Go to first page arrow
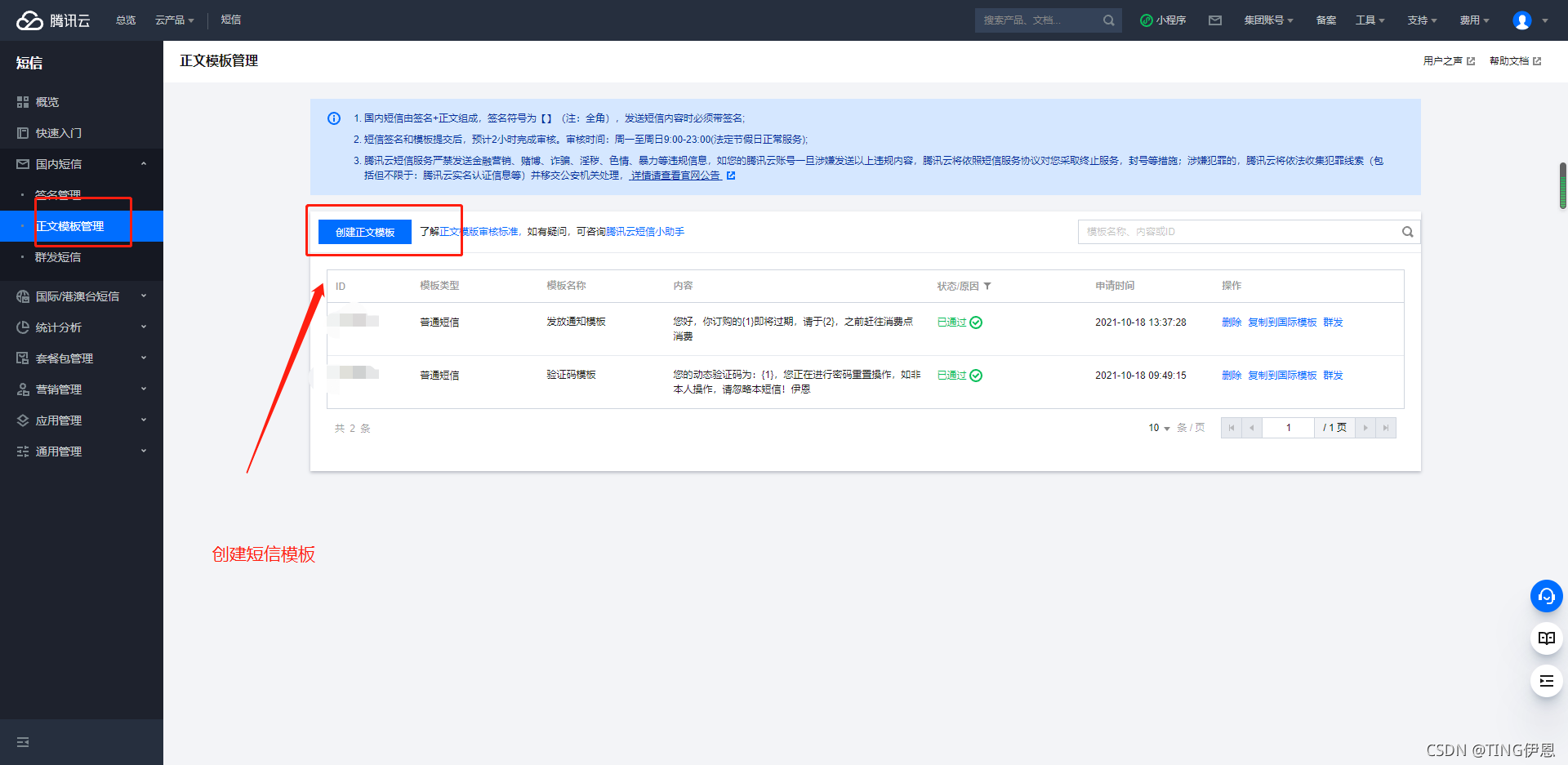The width and height of the screenshot is (1568, 765). 1232,428
